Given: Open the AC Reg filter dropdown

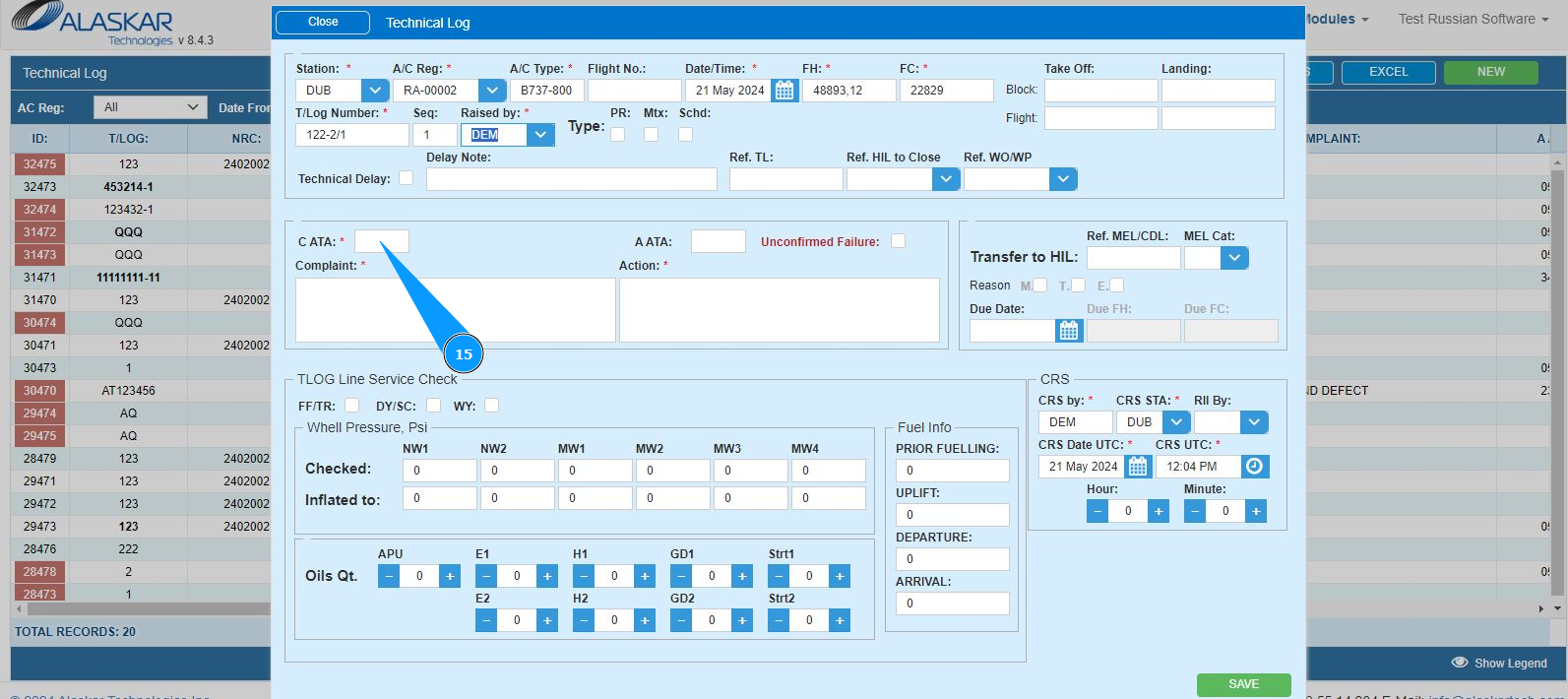Looking at the screenshot, I should [x=150, y=107].
